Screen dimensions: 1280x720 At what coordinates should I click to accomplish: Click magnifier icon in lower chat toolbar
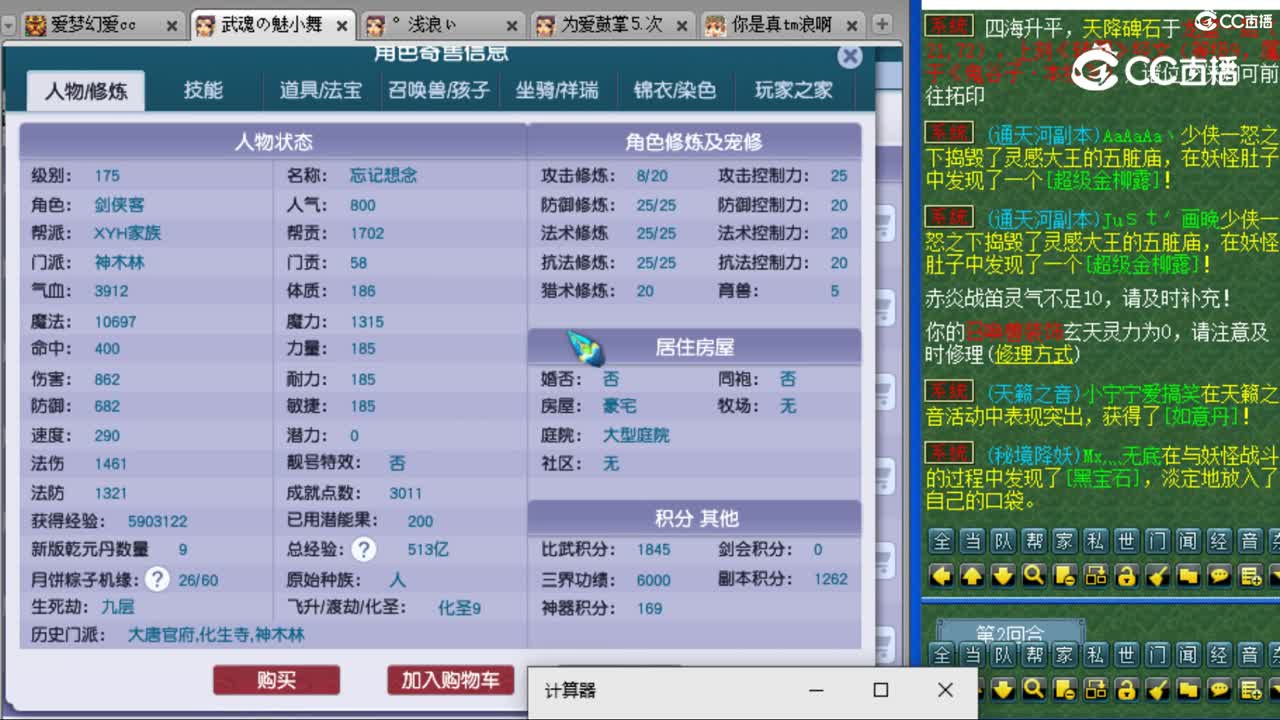[x=1034, y=689]
